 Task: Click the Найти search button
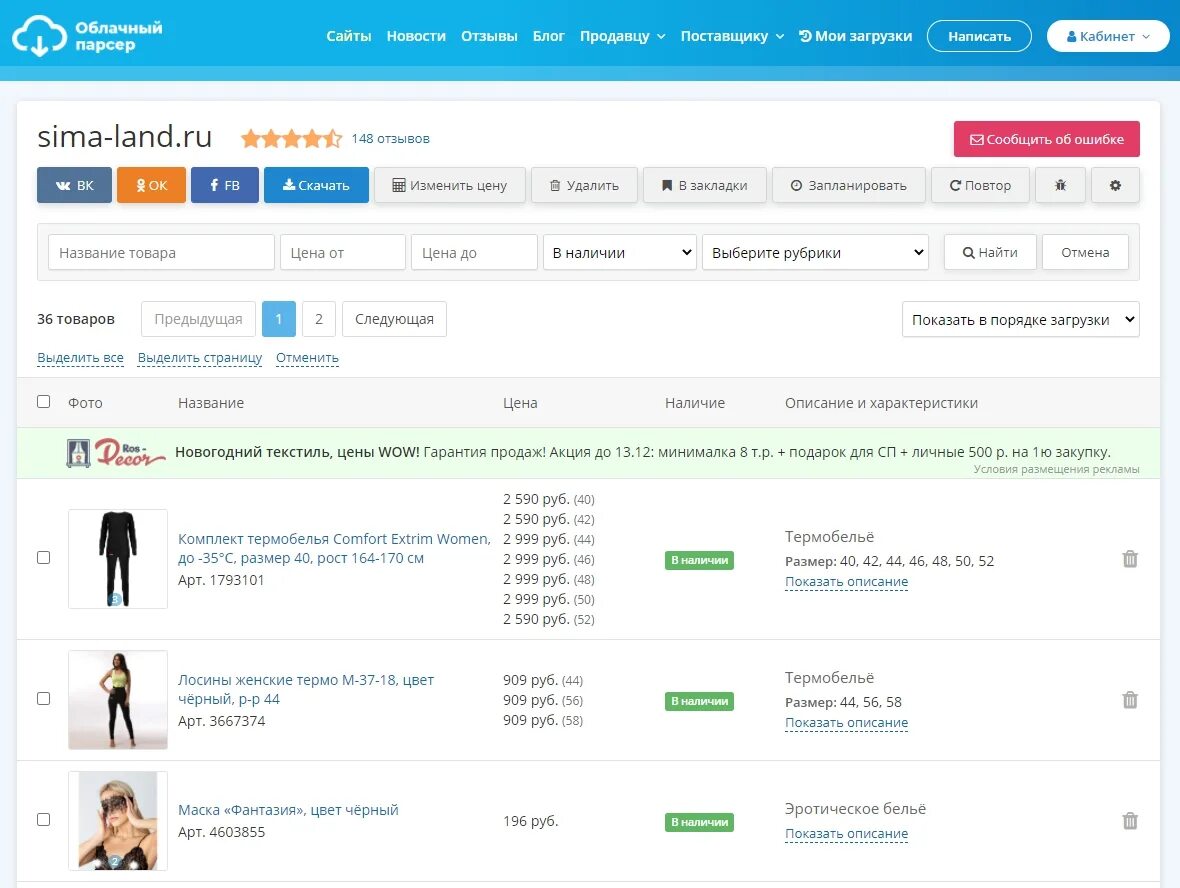point(990,252)
